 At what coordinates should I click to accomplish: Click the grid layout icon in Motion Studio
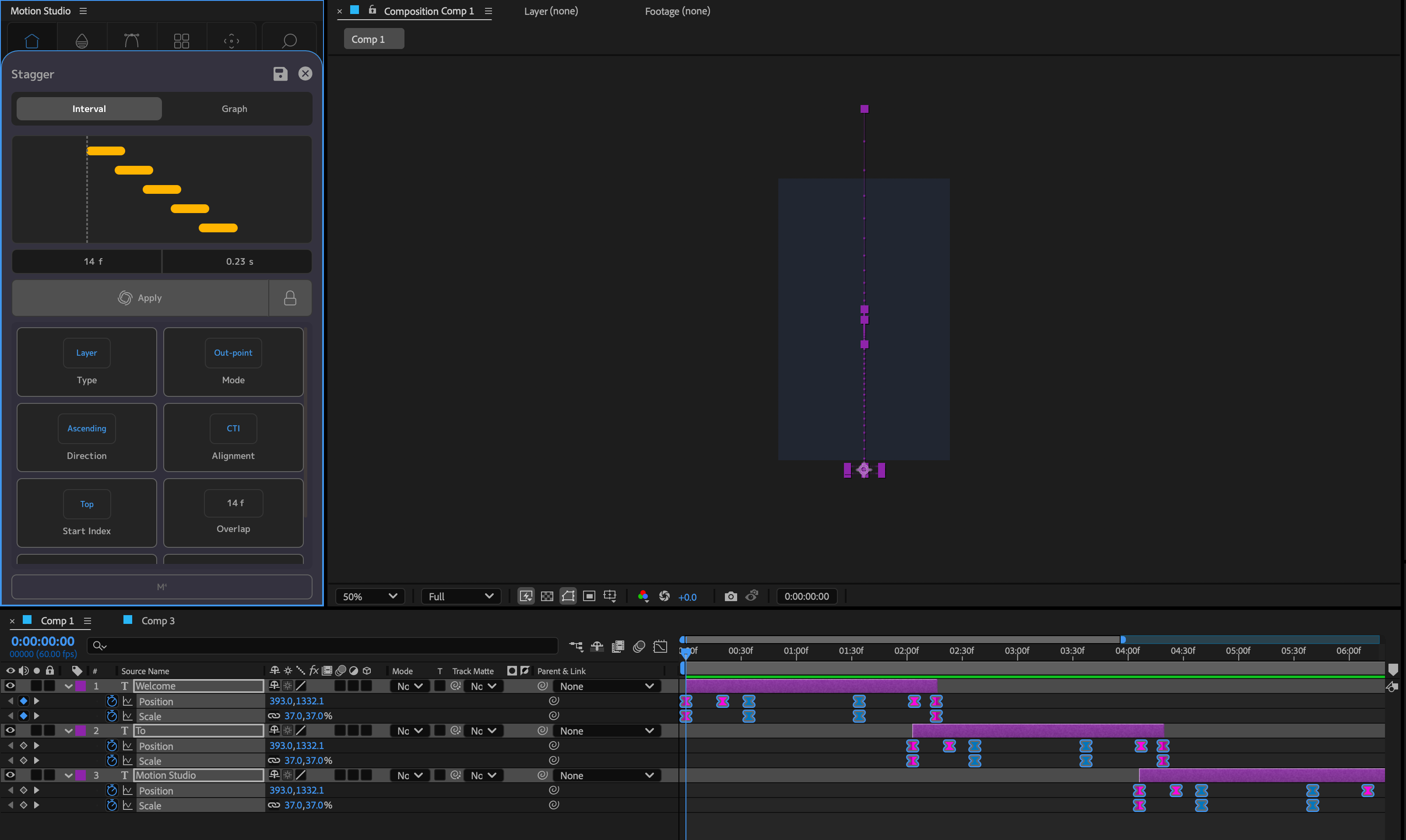(181, 41)
